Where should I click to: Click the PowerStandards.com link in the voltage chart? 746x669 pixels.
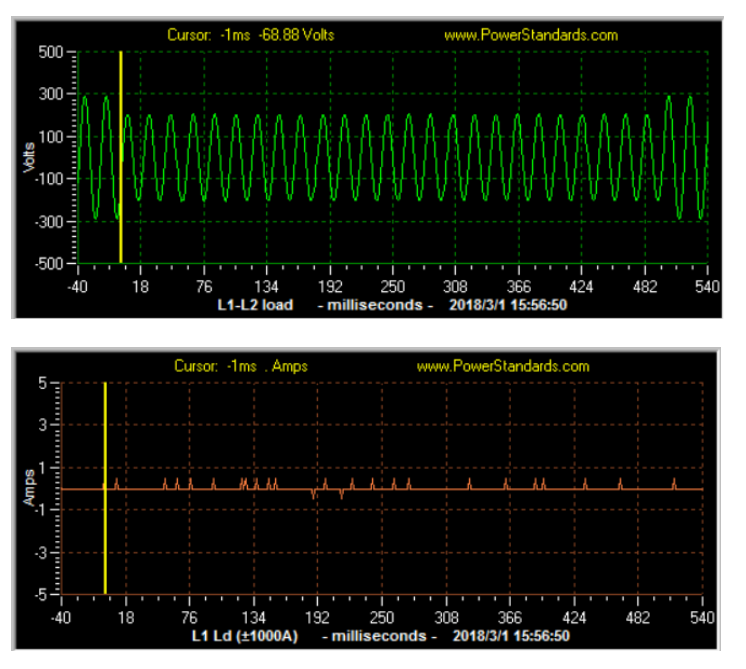point(530,35)
